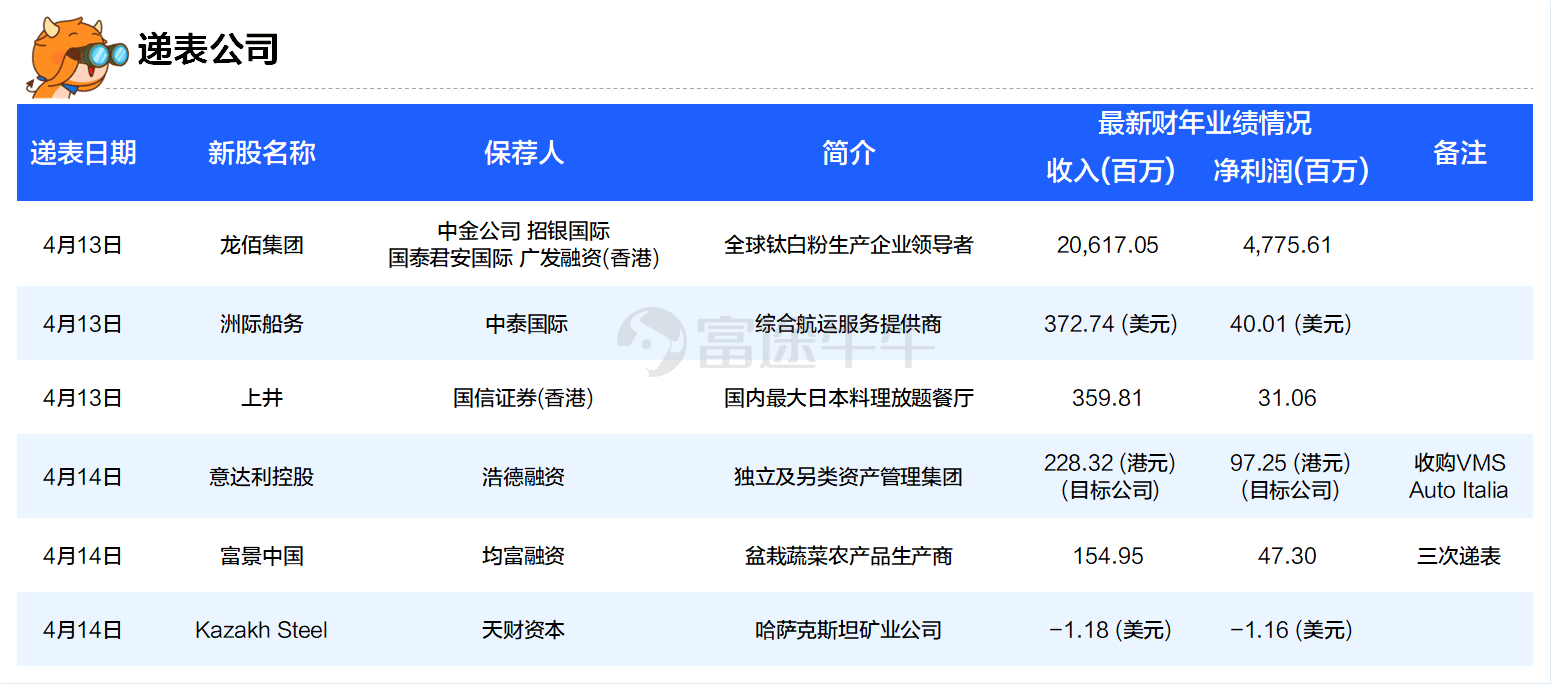Select the revenue value 228.32 (港元)
This screenshot has height=685, width=1552.
click(x=1110, y=463)
